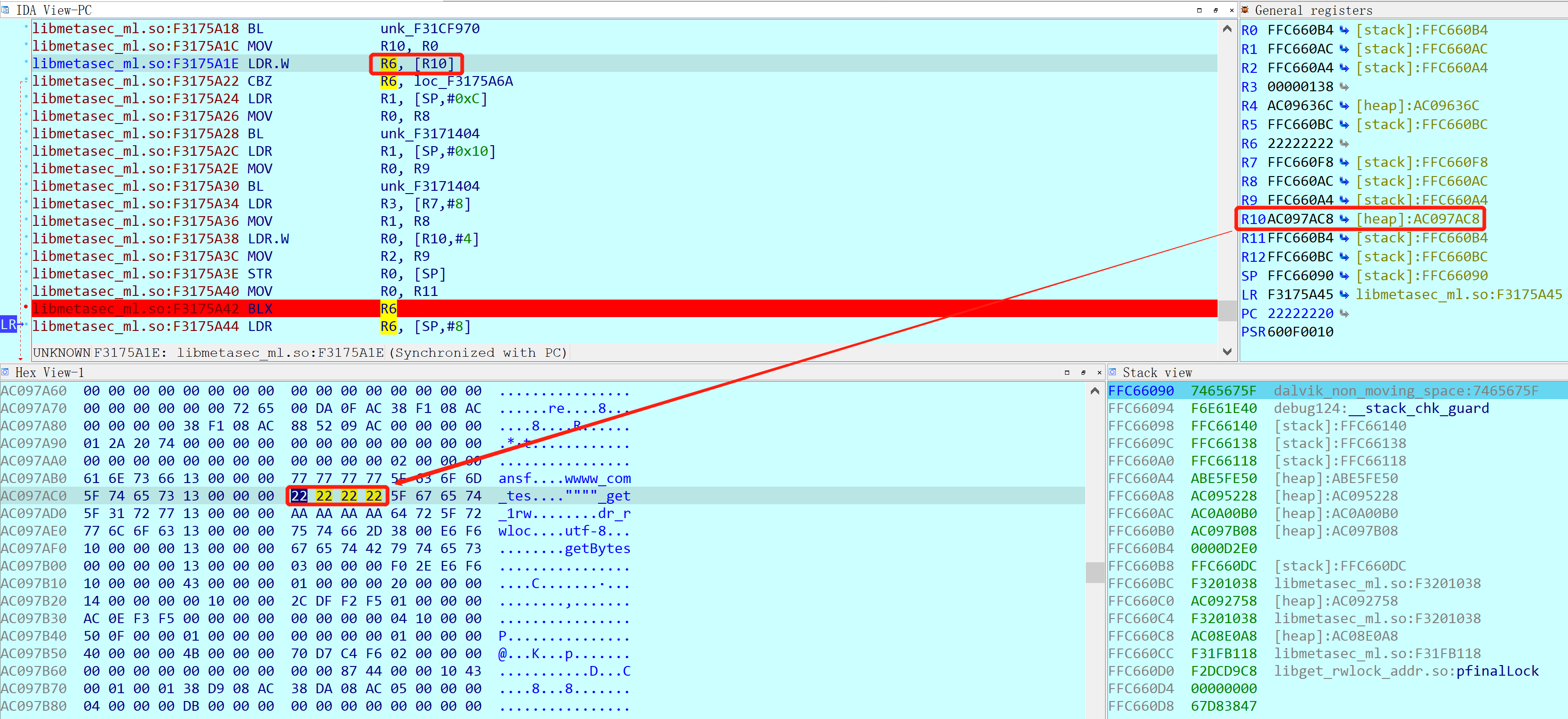The image size is (1568, 719).
Task: Click the jump arrow next to register R3
Action: click(x=1344, y=86)
